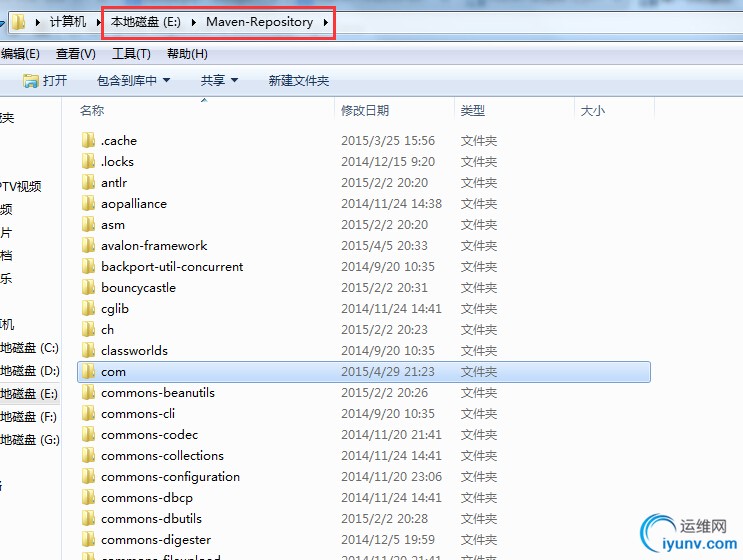Click the date 2015/4/29 21:23
This screenshot has width=743, height=560.
click(x=388, y=371)
